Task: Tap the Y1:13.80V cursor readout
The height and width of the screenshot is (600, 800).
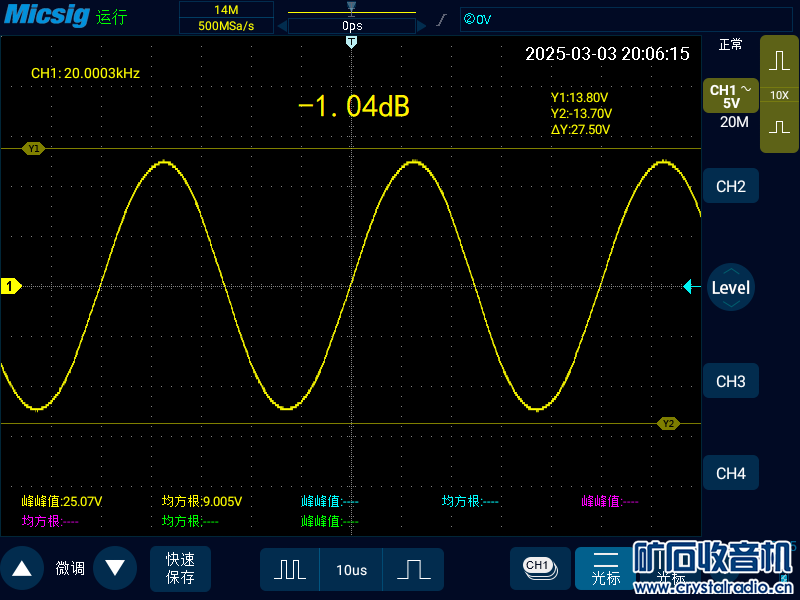Action: coord(579,97)
